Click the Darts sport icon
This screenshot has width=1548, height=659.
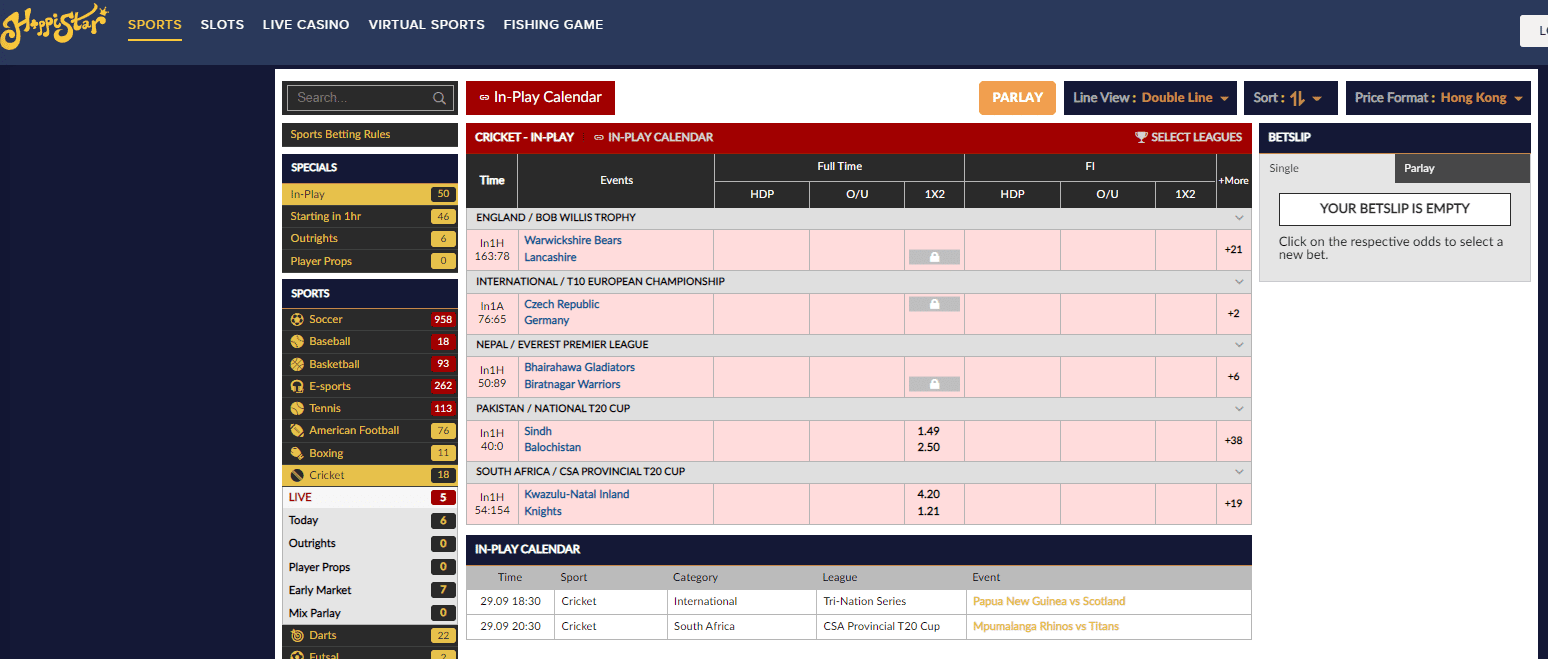[297, 635]
